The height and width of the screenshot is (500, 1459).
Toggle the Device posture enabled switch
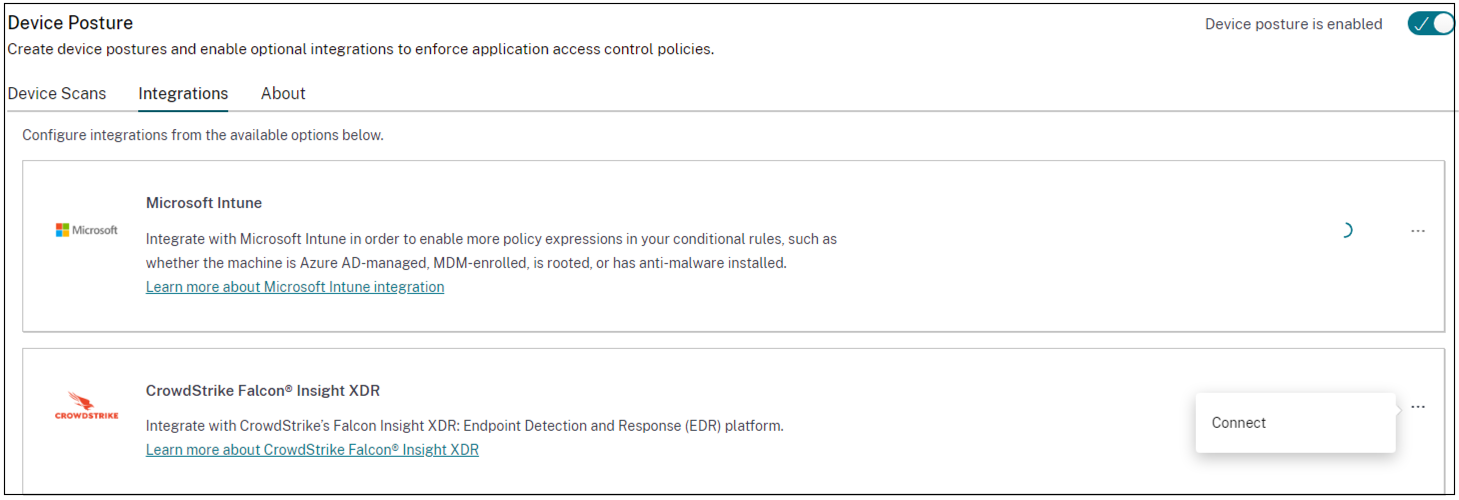(x=1430, y=24)
